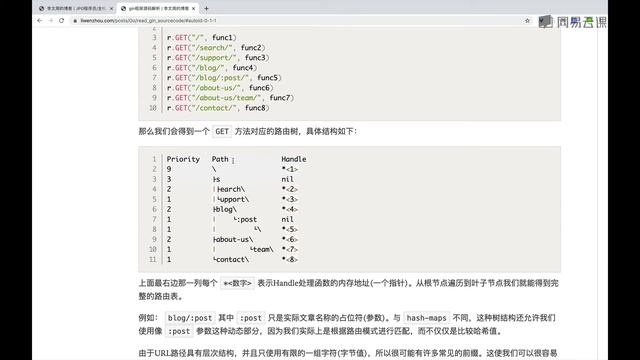The width and height of the screenshot is (640, 360).
Task: Bookmark page with star icon
Action: 527,20
